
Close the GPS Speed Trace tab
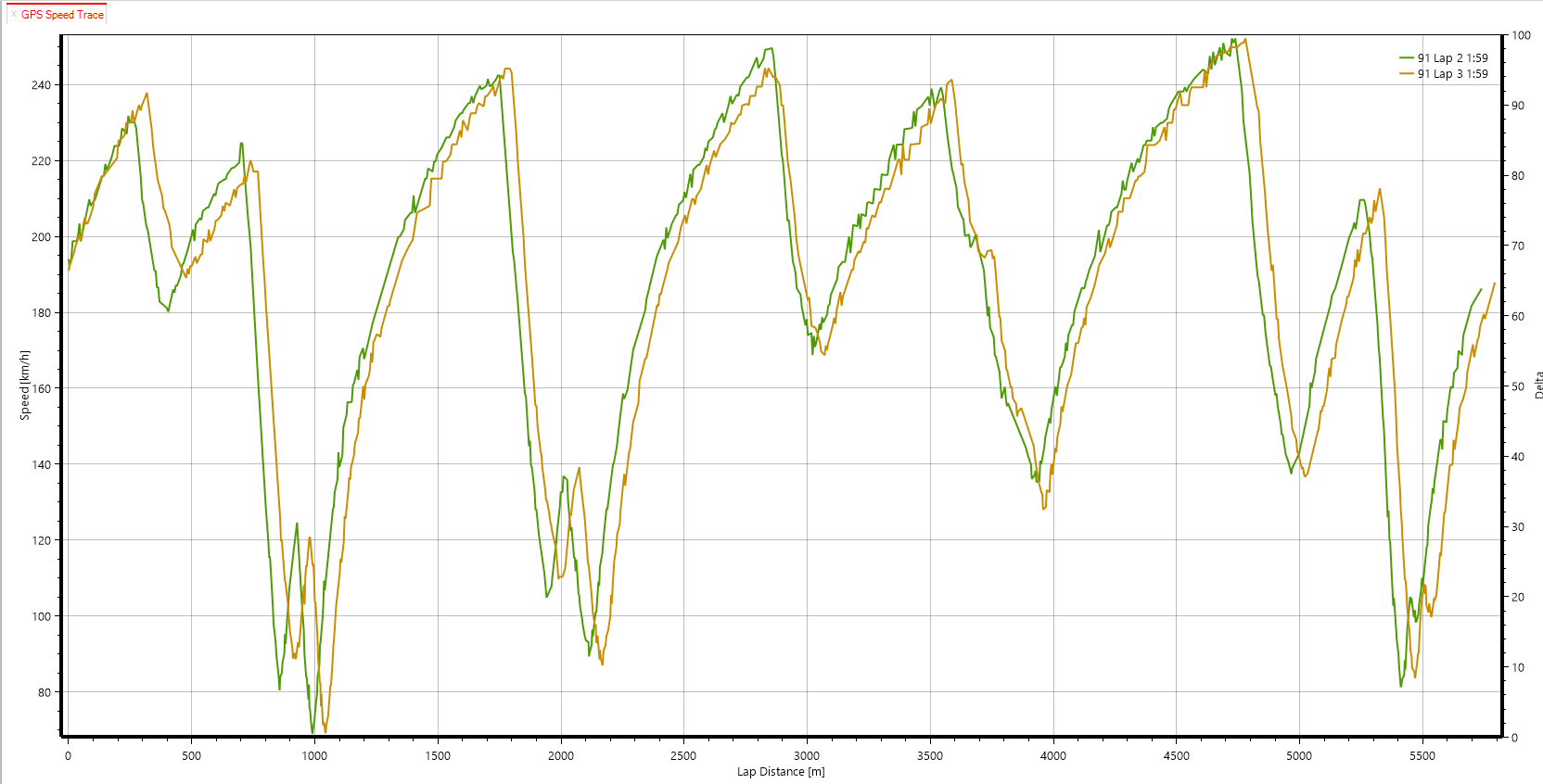[14, 15]
